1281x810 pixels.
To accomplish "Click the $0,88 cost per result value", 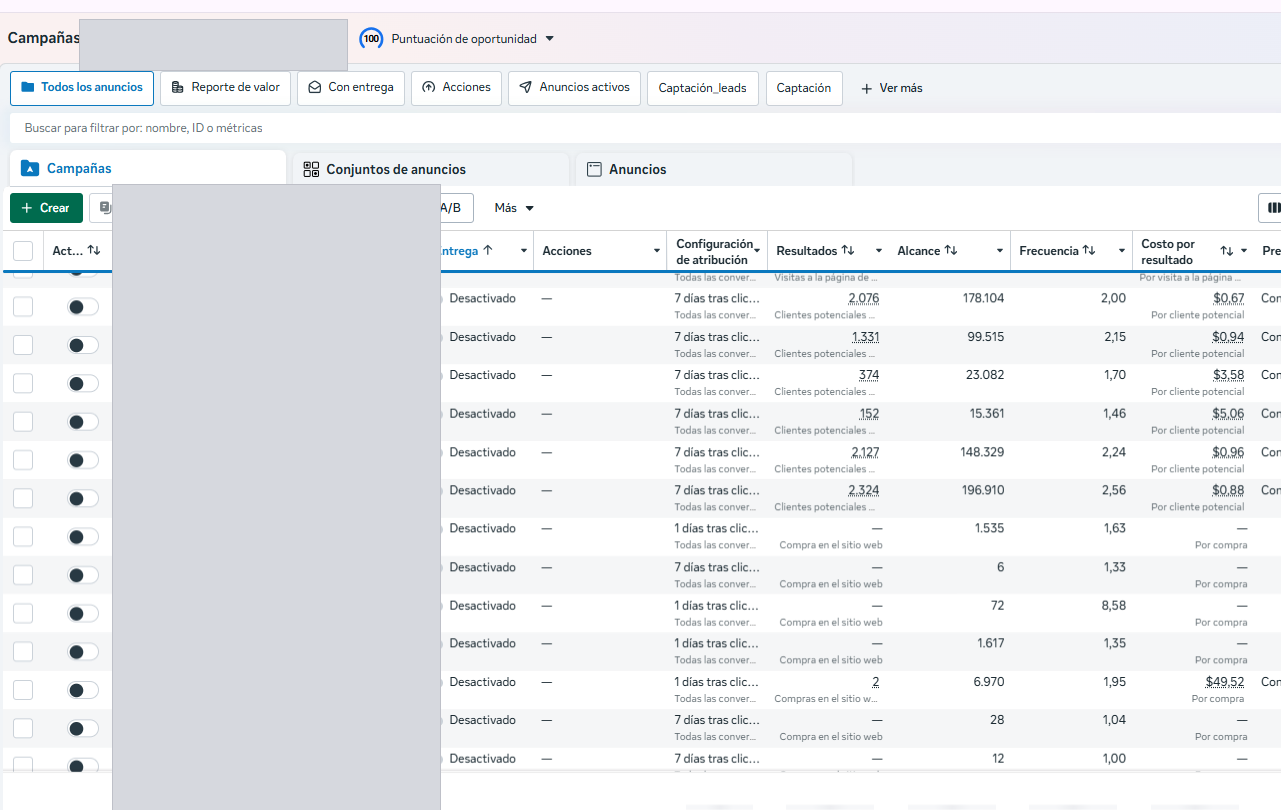I will 1228,490.
